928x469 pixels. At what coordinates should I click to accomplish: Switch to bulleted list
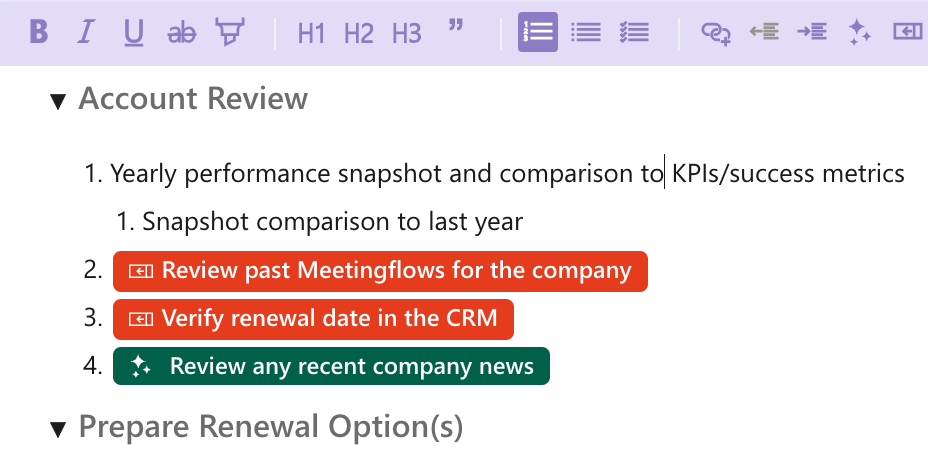[x=586, y=32]
